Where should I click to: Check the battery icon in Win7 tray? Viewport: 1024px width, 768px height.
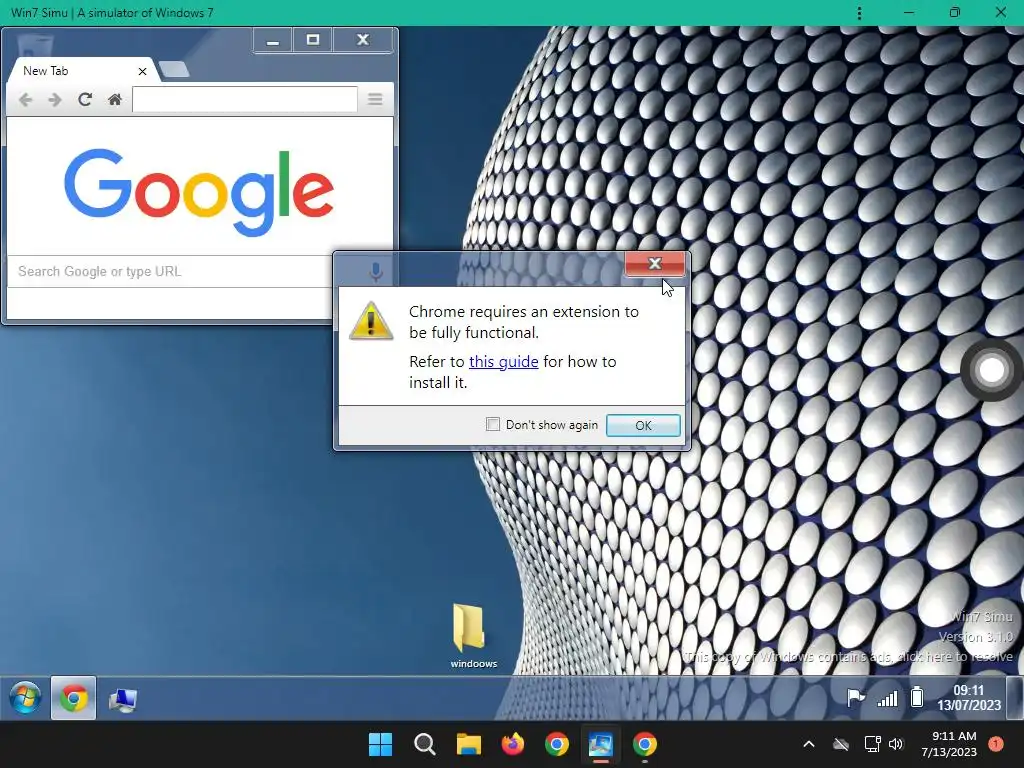[x=917, y=697]
